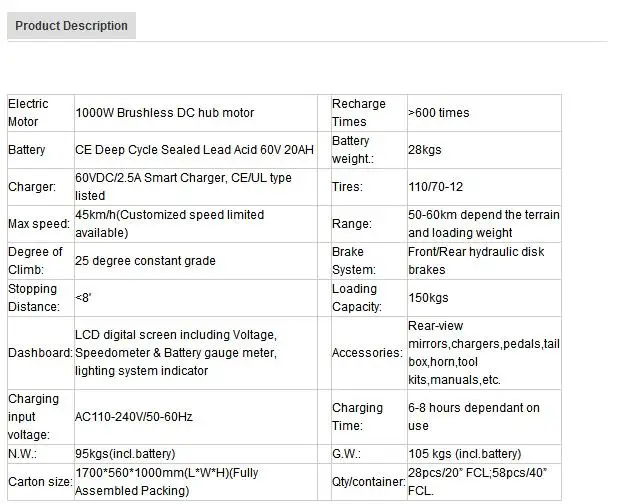The image size is (620, 504).
Task: Select 'Brake System:' label
Action: tap(354, 261)
